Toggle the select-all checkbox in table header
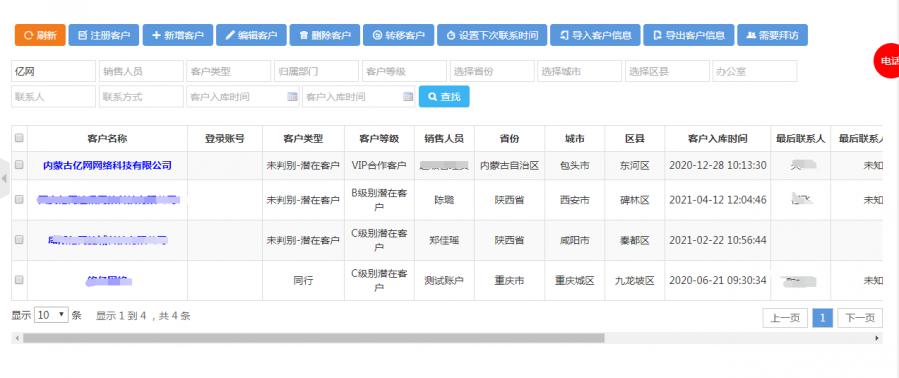This screenshot has height=378, width=899. pos(19,138)
